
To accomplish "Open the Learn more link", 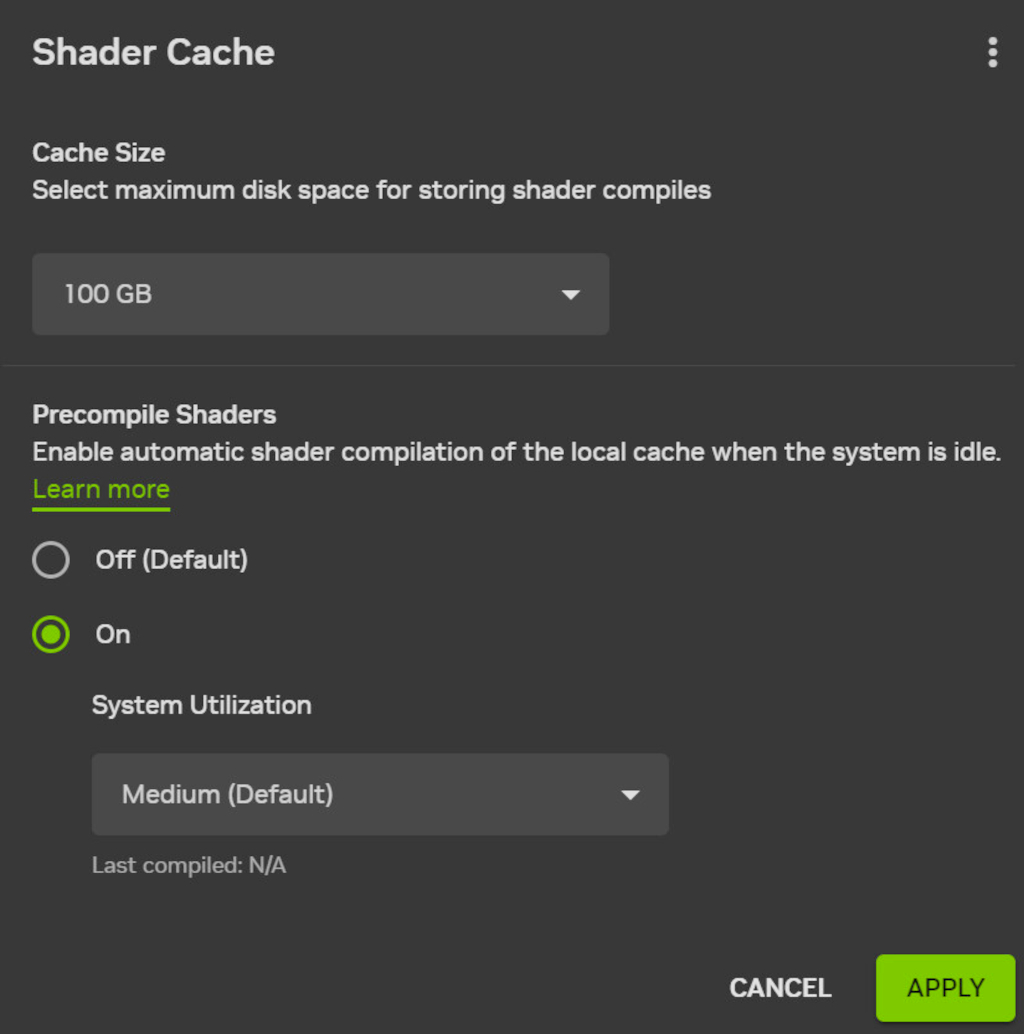I will pyautogui.click(x=101, y=489).
